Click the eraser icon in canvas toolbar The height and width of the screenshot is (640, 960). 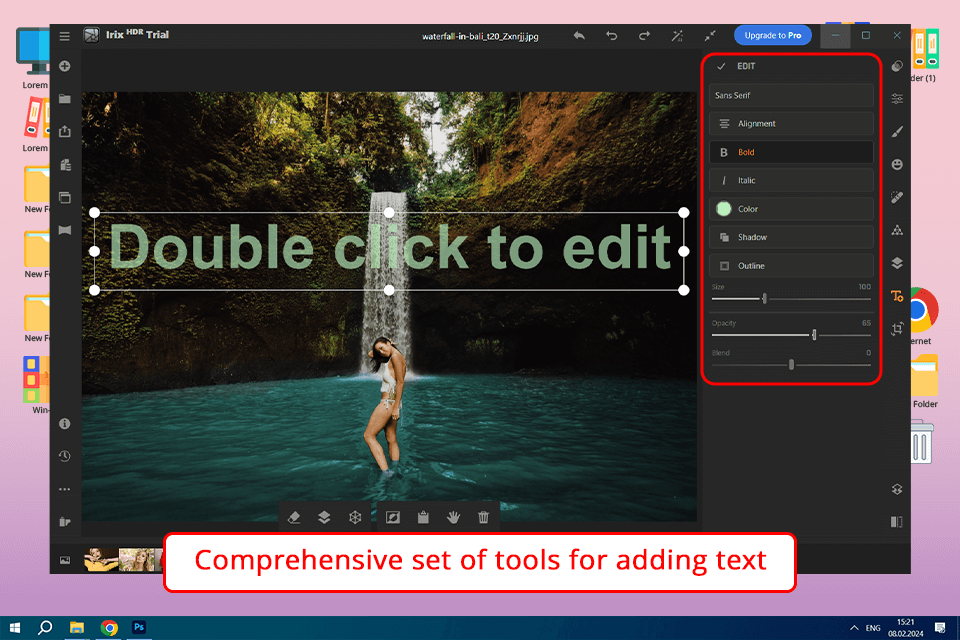294,518
